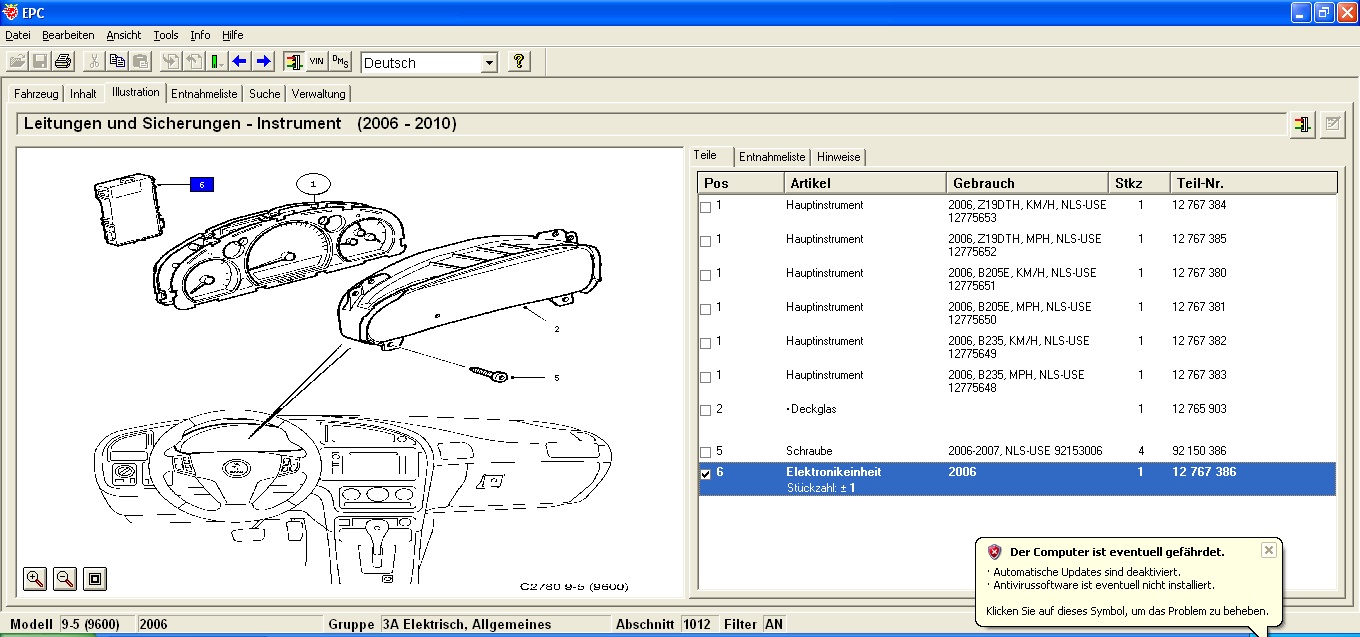The image size is (1360, 637).
Task: Check the box for part 12 767 382
Action: [x=706, y=344]
